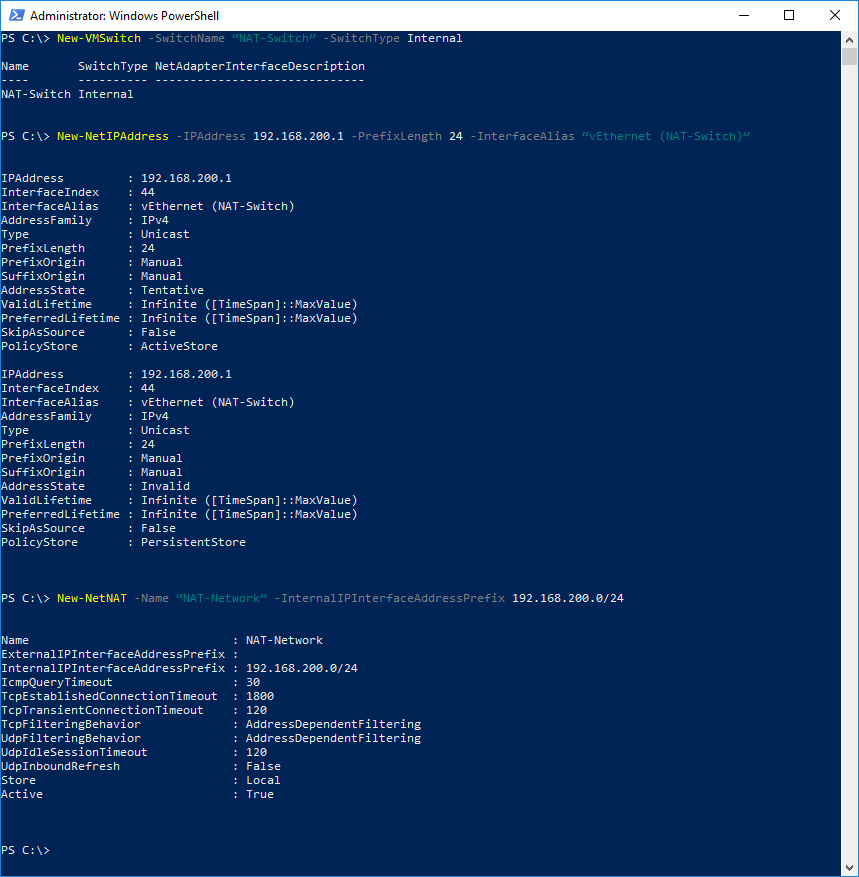The height and width of the screenshot is (877, 859).
Task: Click the "vEthernet (NAT-Switch)" quoted argument
Action: (666, 136)
